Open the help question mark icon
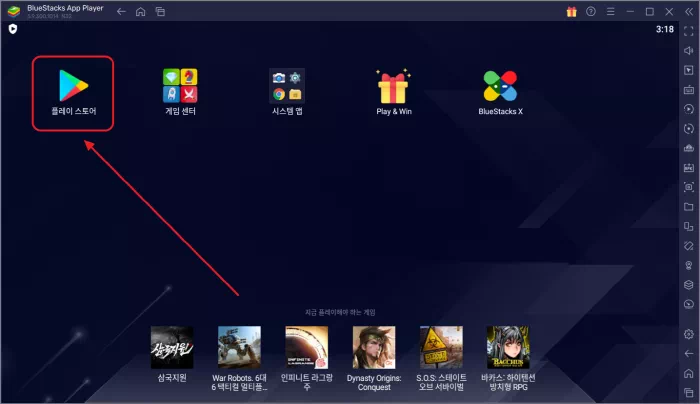Viewport: 700px width, 404px height. (591, 12)
